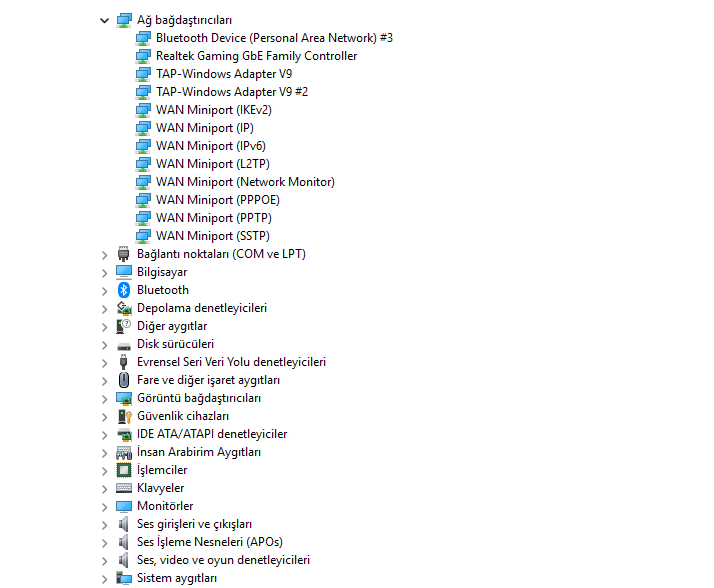Click the Klavyeler keyboard icon
714x588 pixels.
pyautogui.click(x=124, y=488)
